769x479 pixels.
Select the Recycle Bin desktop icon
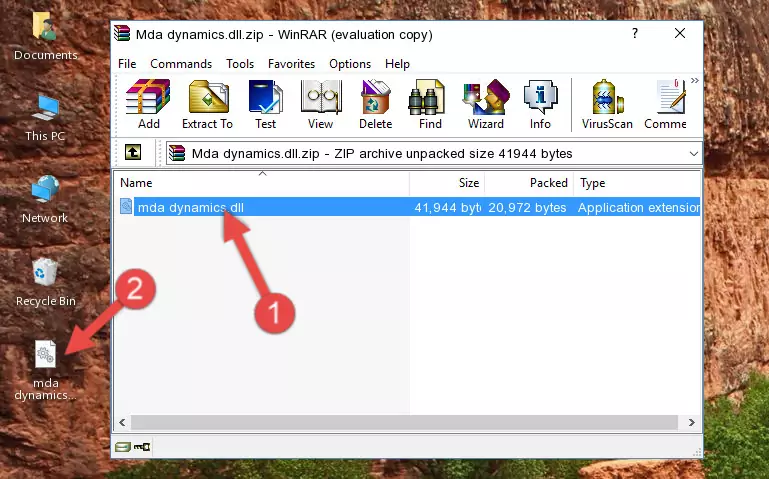(x=46, y=283)
